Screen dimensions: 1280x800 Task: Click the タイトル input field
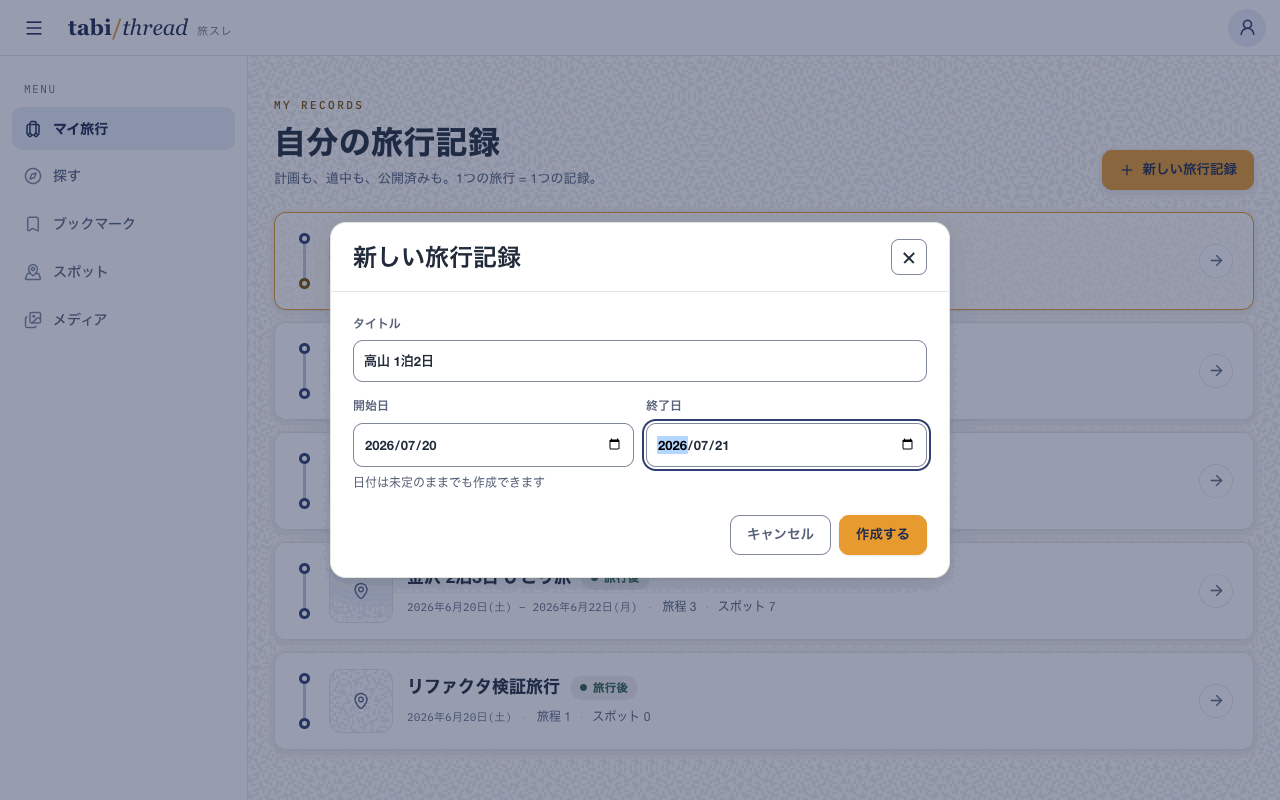coord(640,361)
